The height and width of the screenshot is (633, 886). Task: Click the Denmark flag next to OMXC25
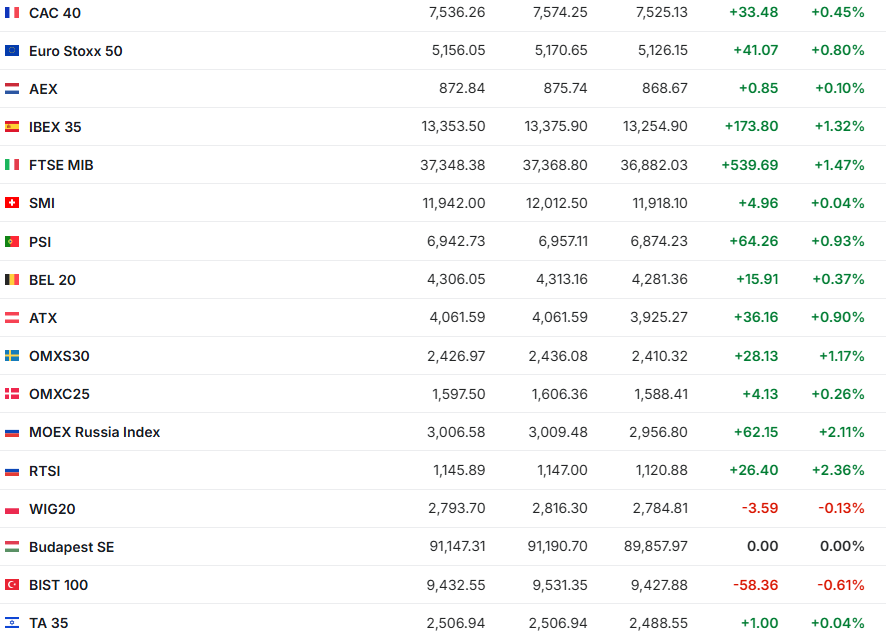12,394
